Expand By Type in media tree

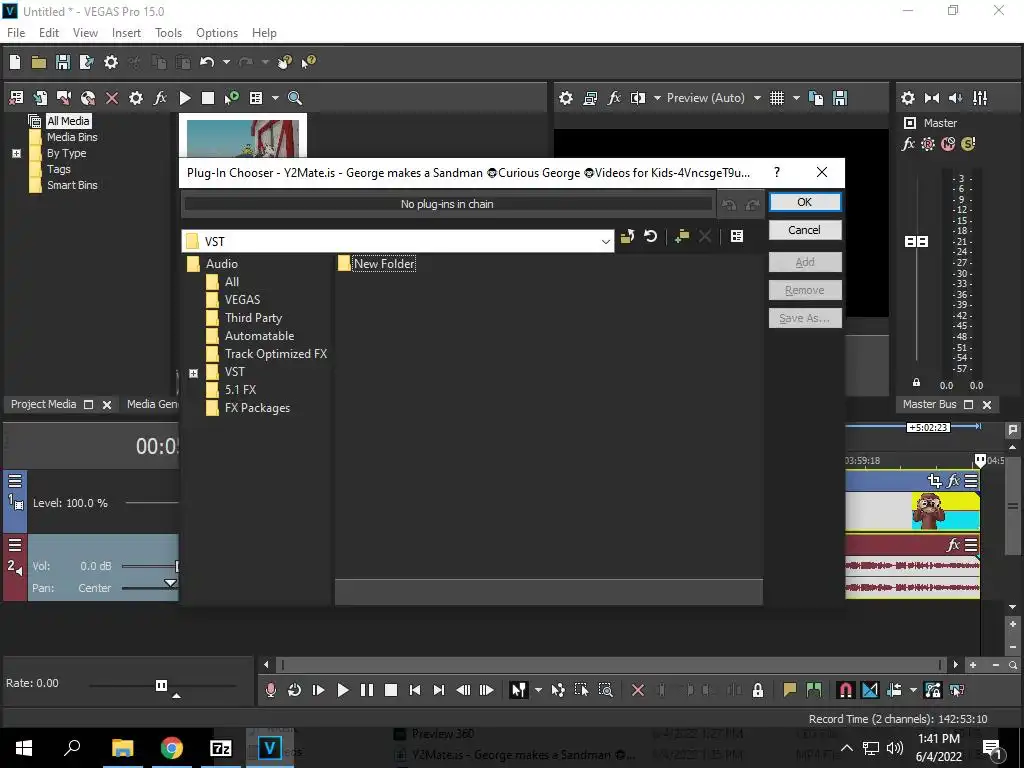pos(16,153)
